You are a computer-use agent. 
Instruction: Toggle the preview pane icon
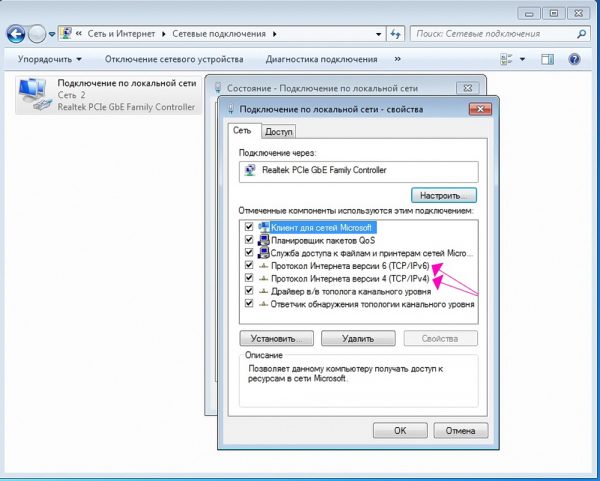[547, 59]
